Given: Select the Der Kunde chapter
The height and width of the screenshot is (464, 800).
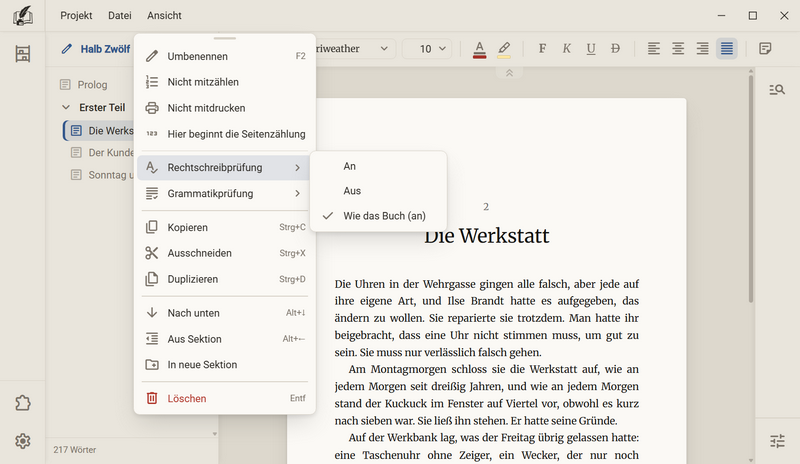Looking at the screenshot, I should point(102,153).
